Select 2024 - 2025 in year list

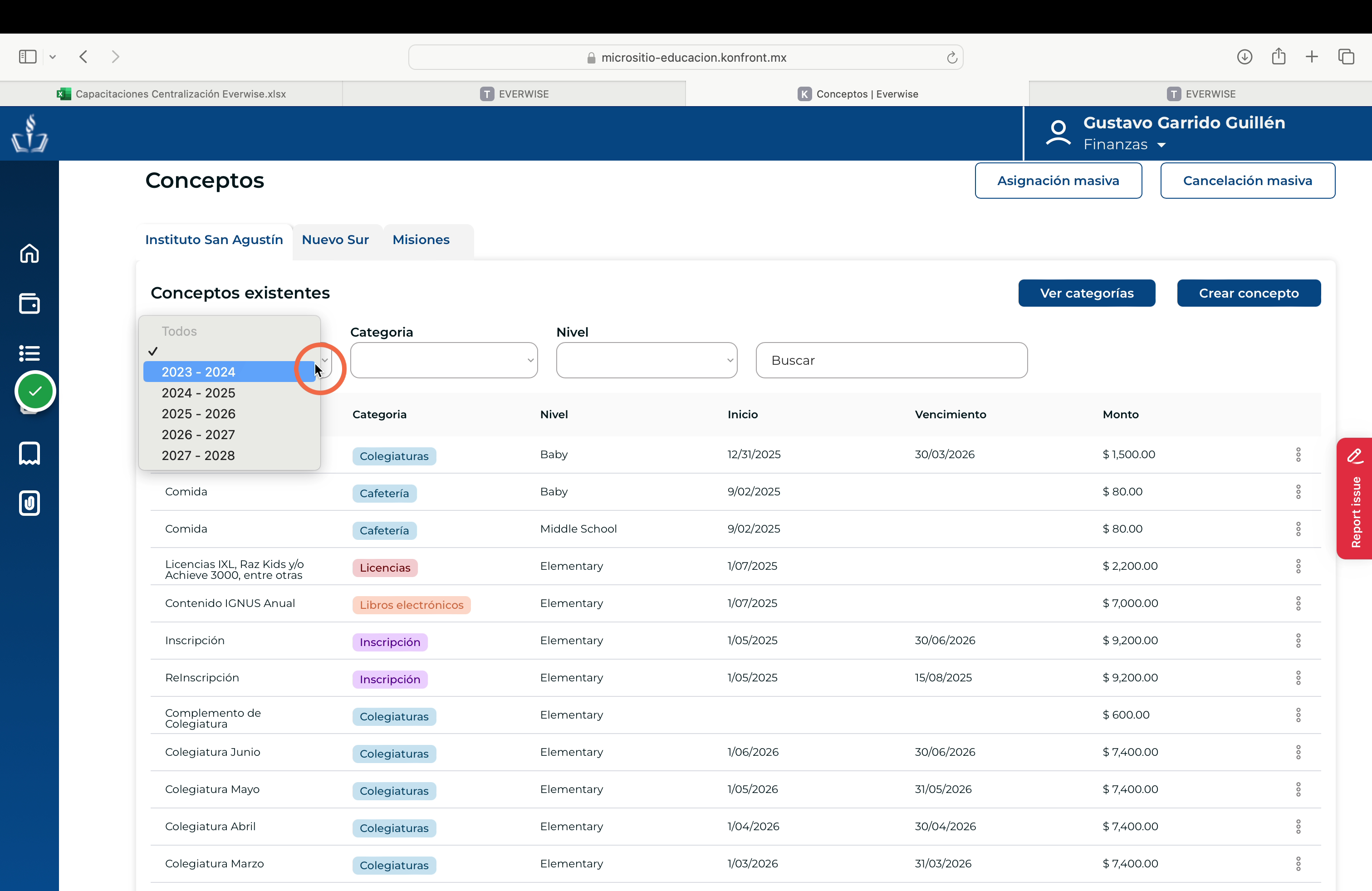click(x=230, y=392)
